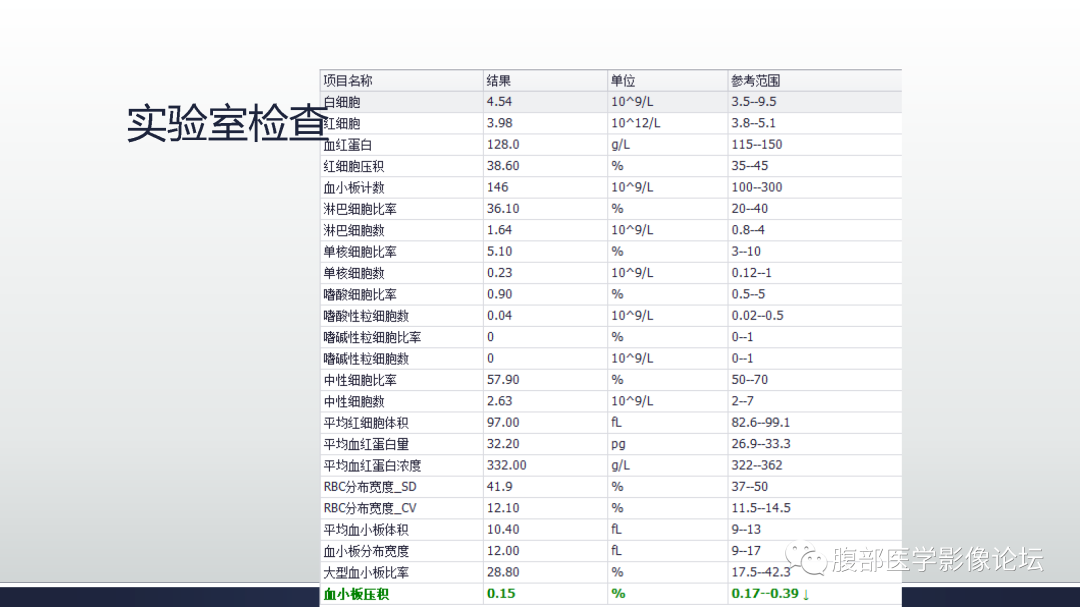Viewport: 1080px width, 607px height.
Task: Click reference range 3.8--5.1
Action: point(754,123)
